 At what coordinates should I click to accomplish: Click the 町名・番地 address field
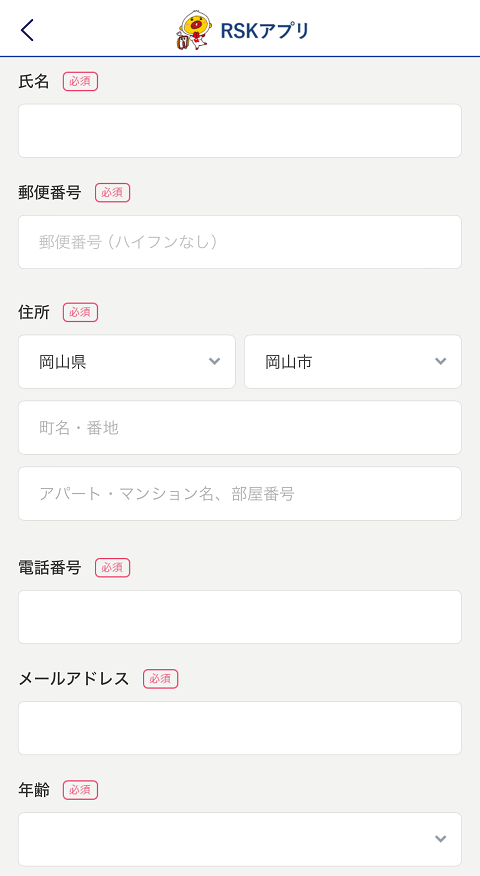coord(240,427)
